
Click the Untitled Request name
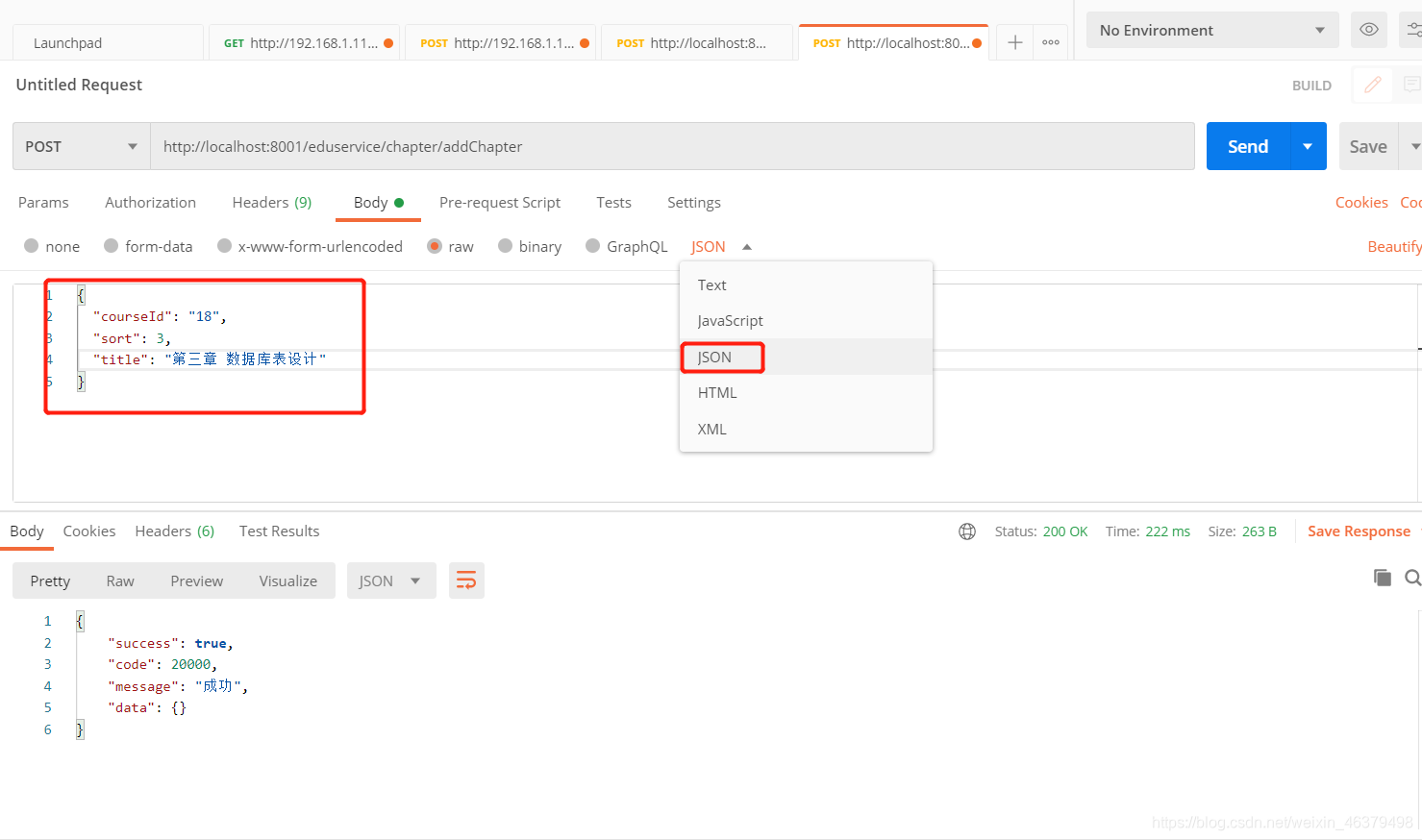click(x=79, y=85)
